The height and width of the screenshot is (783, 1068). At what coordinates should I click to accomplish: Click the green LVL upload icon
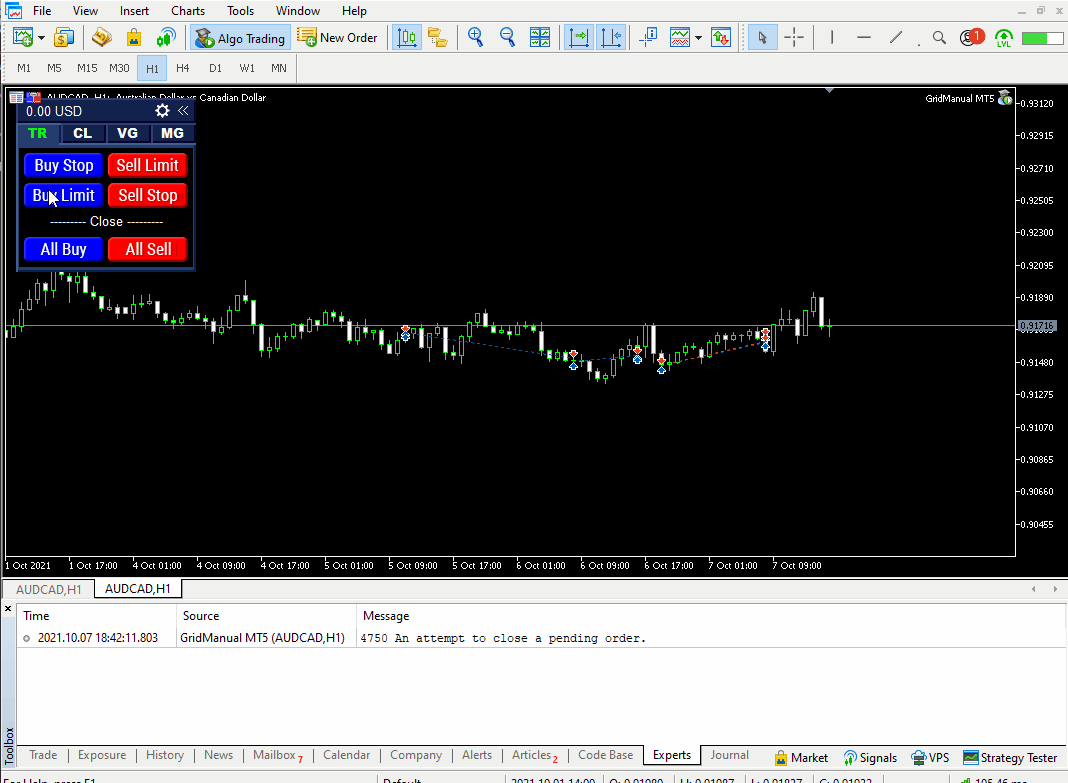[1004, 38]
